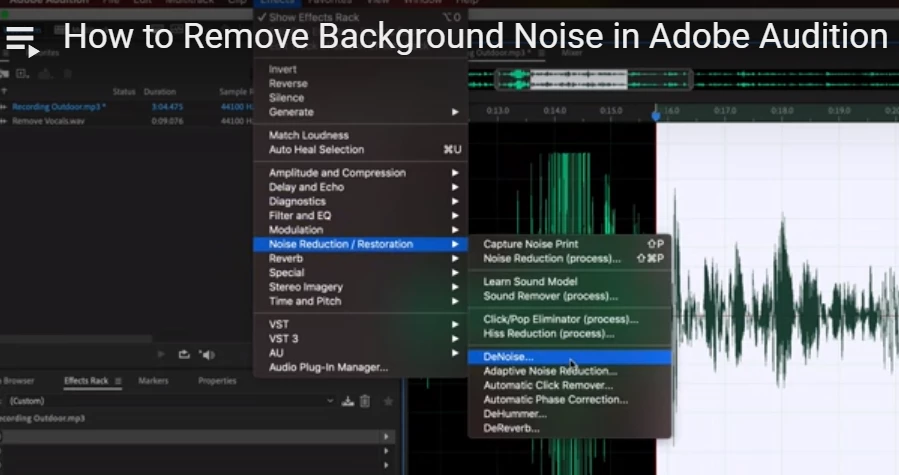Screen dimensions: 899x475
Task: Click waveform icon next to Remove Vocals.wav
Action: click(x=3, y=121)
